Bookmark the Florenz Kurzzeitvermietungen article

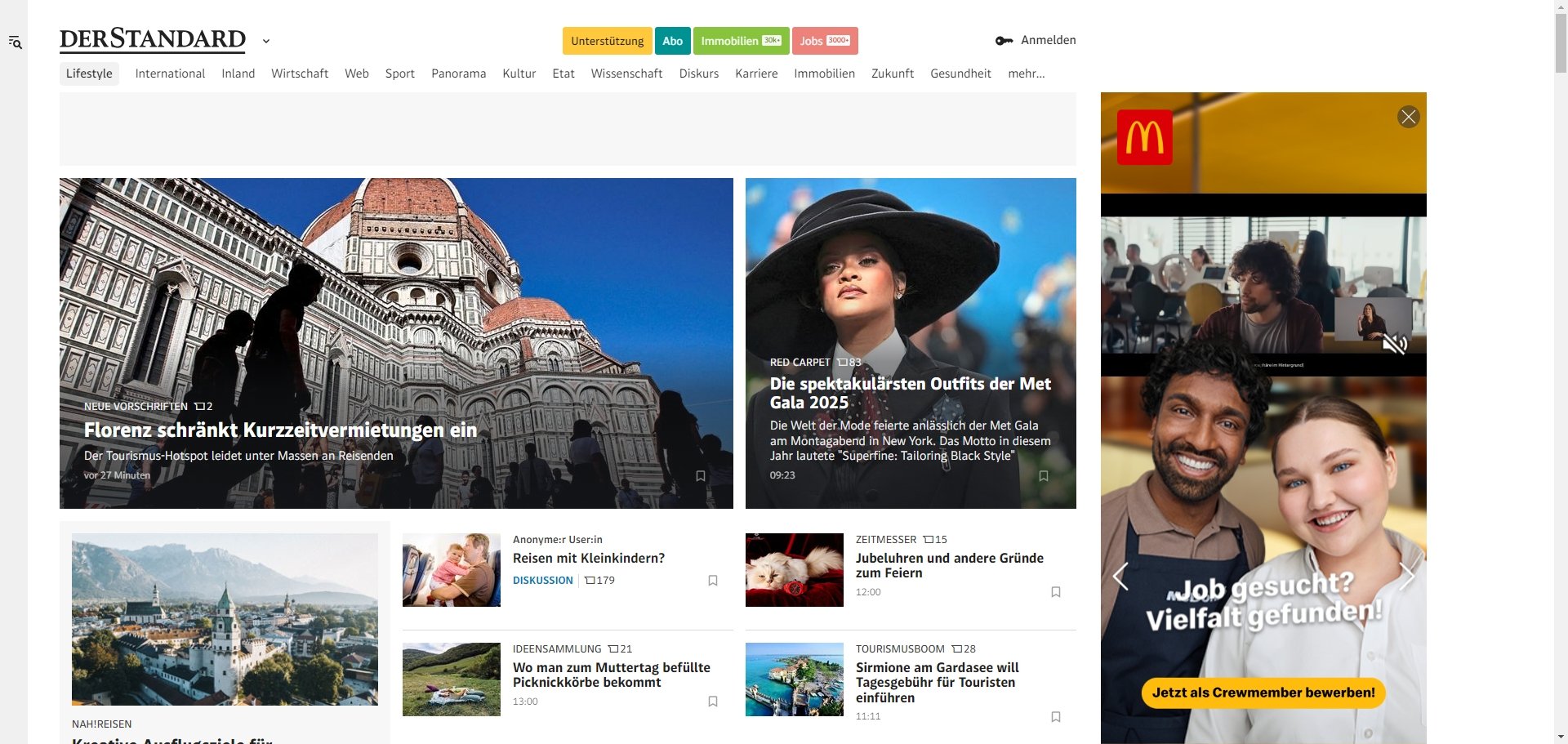(x=700, y=476)
